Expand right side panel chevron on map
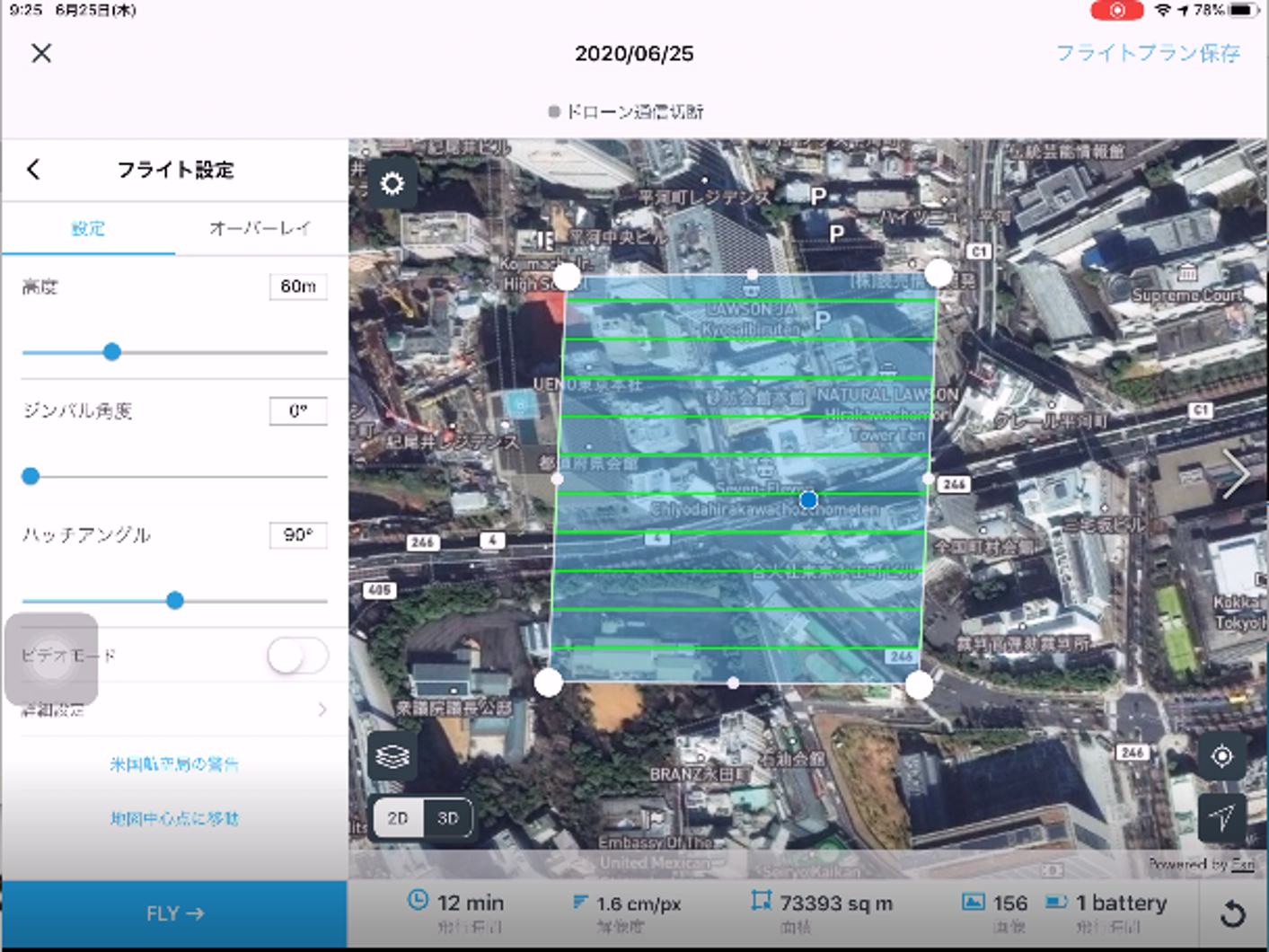This screenshot has height=952, width=1269. (x=1236, y=473)
